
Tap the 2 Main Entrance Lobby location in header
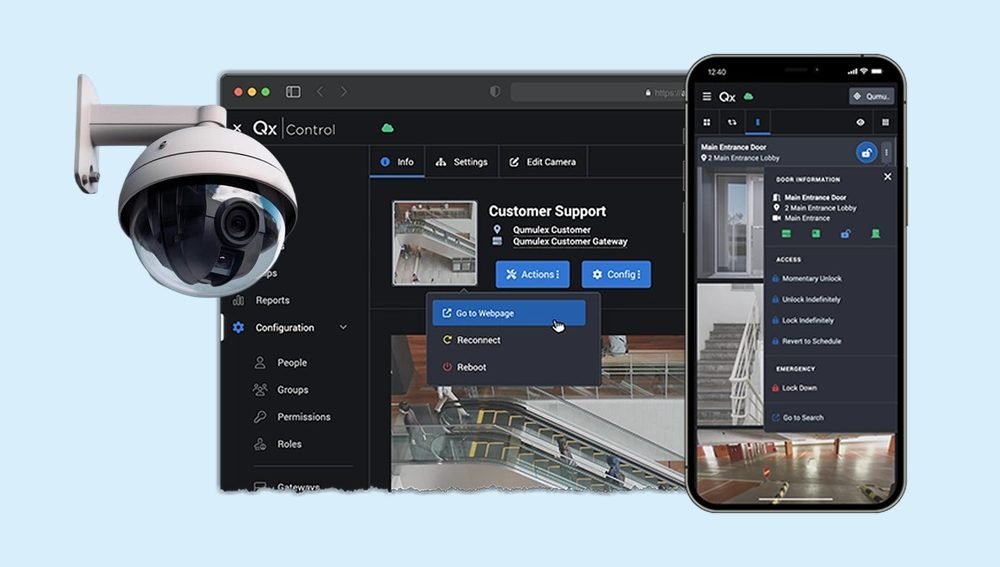point(740,158)
